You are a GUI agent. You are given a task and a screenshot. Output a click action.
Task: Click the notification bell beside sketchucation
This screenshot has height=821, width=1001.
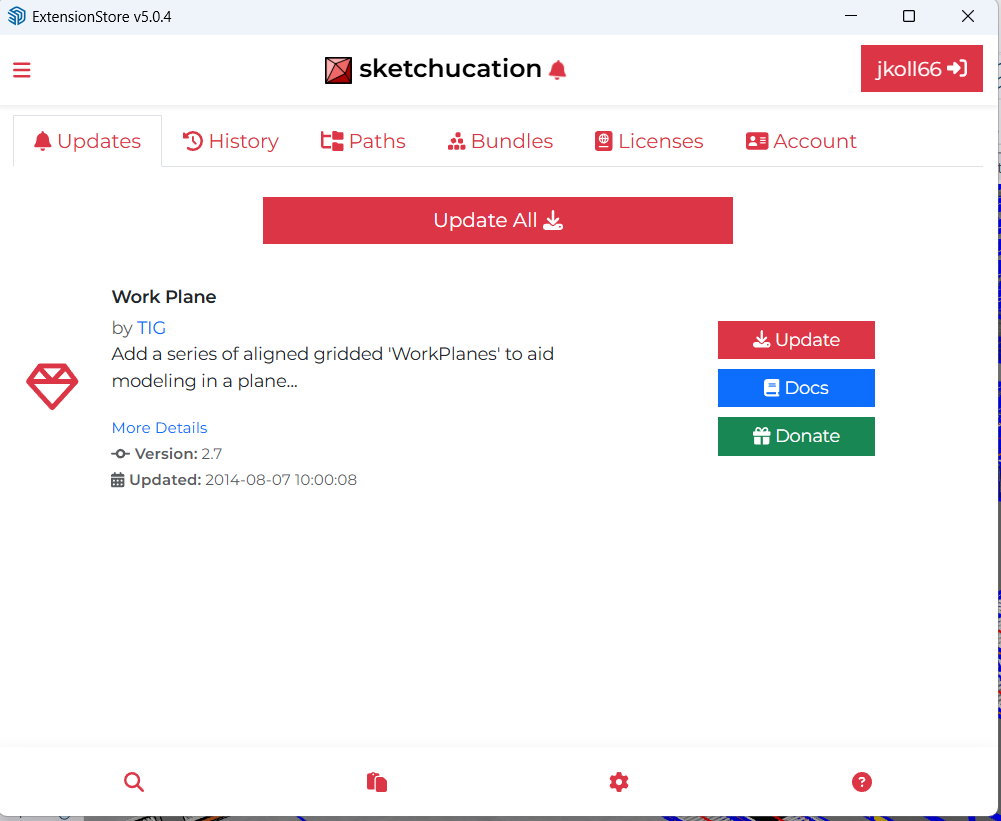click(x=558, y=69)
